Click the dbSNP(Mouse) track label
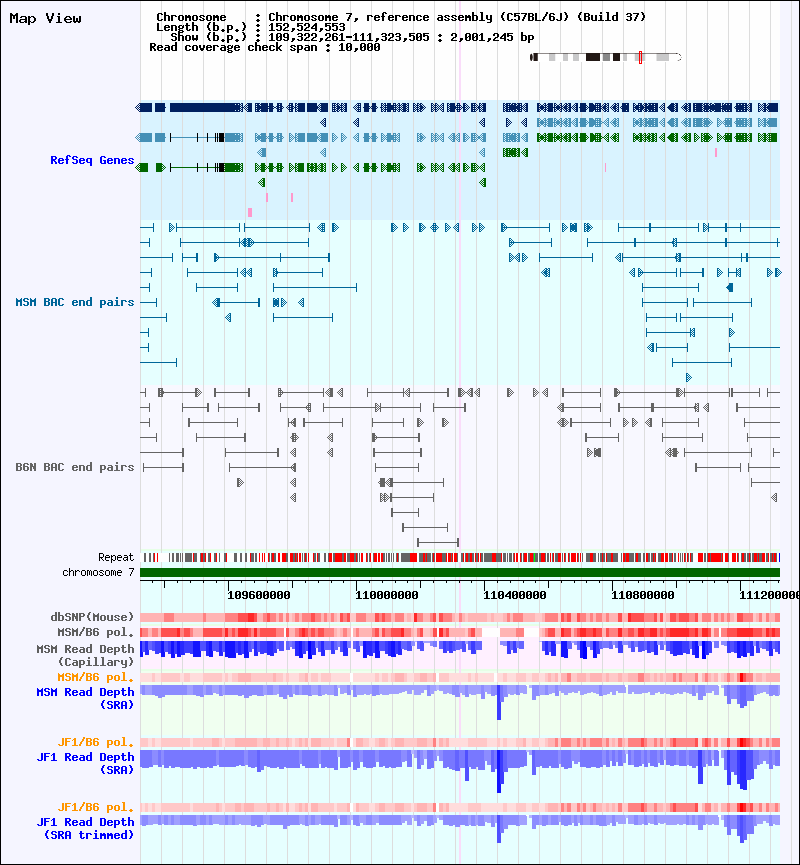This screenshot has width=800, height=865. (x=92, y=617)
